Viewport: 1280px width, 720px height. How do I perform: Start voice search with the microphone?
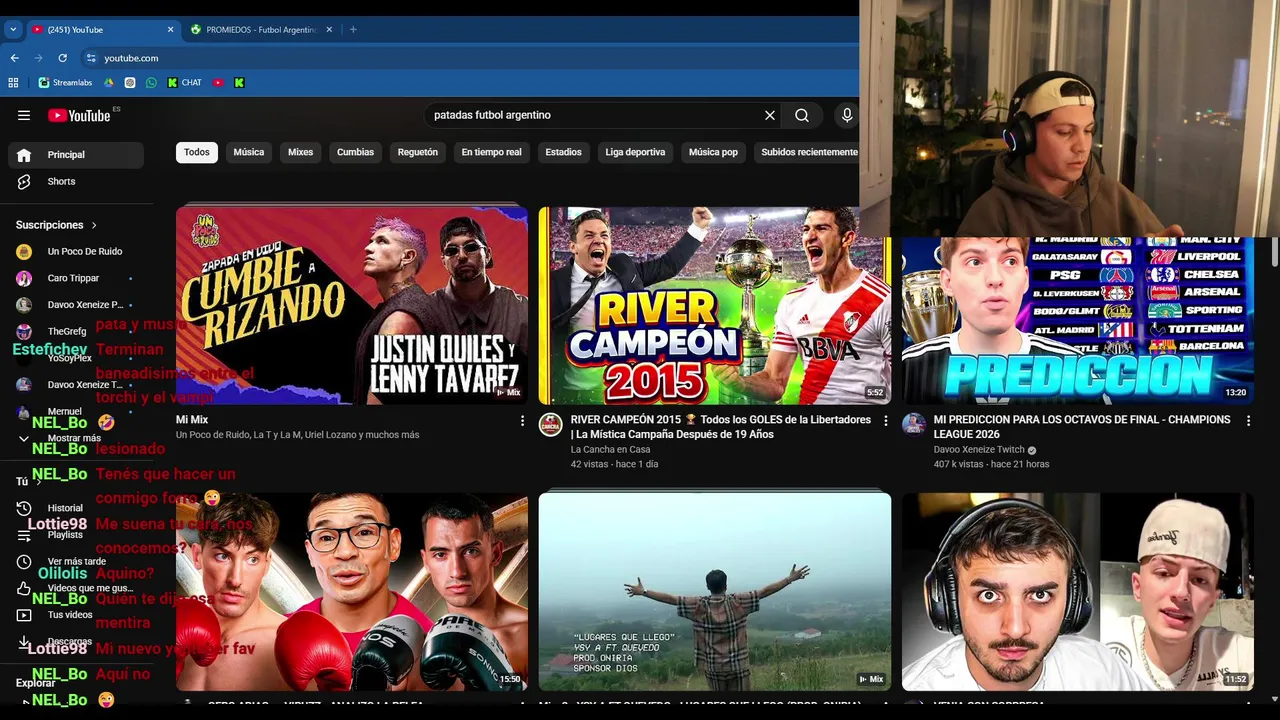847,115
